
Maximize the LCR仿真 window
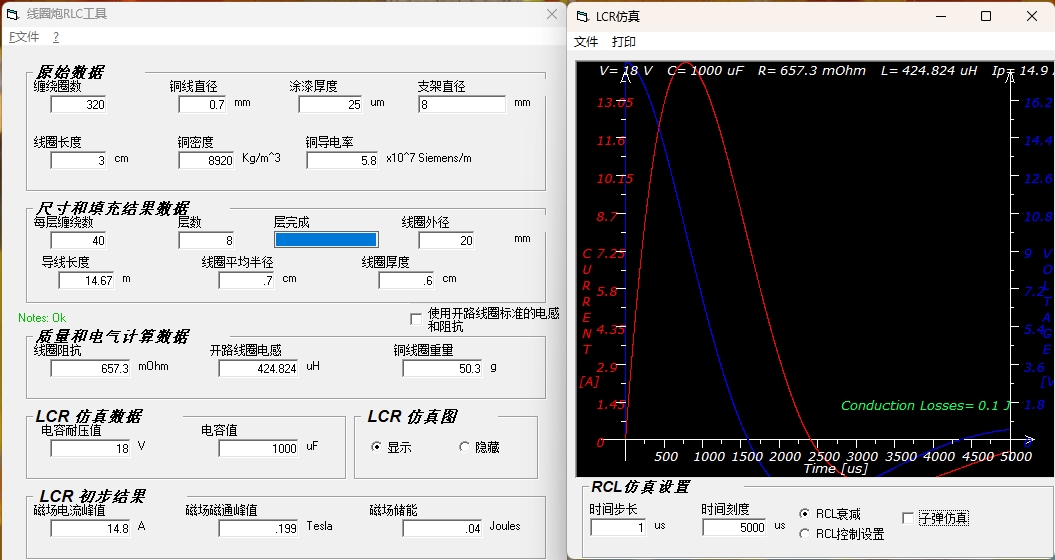click(x=986, y=16)
